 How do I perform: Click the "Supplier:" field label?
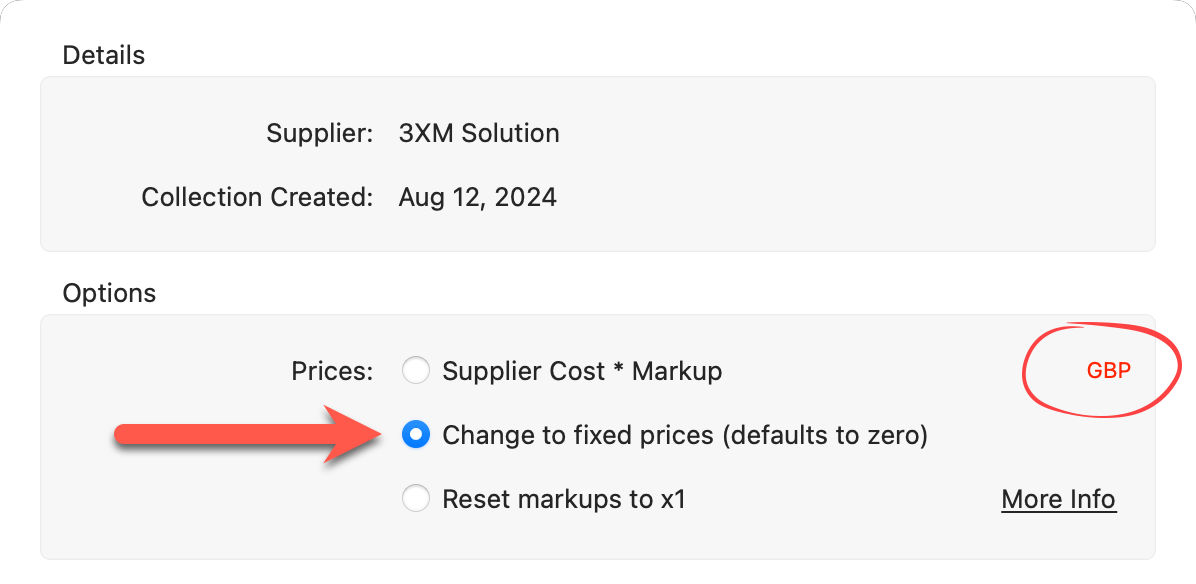pyautogui.click(x=319, y=133)
